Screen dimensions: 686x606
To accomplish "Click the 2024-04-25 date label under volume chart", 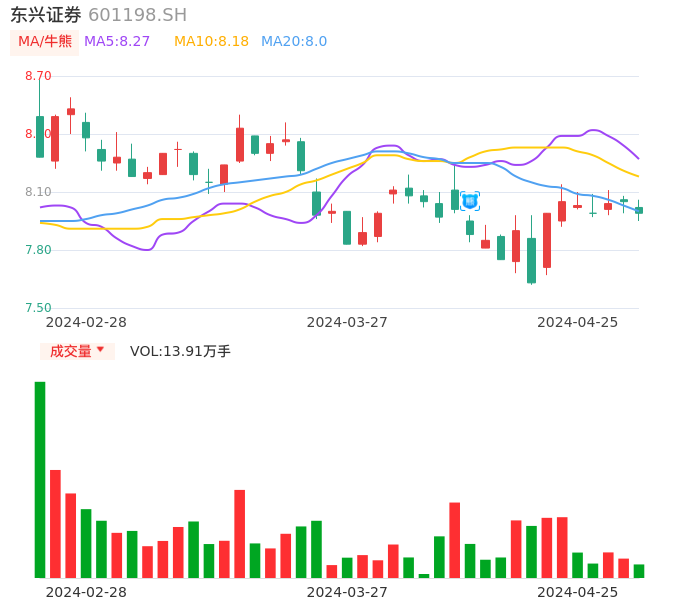I will click(x=578, y=592).
